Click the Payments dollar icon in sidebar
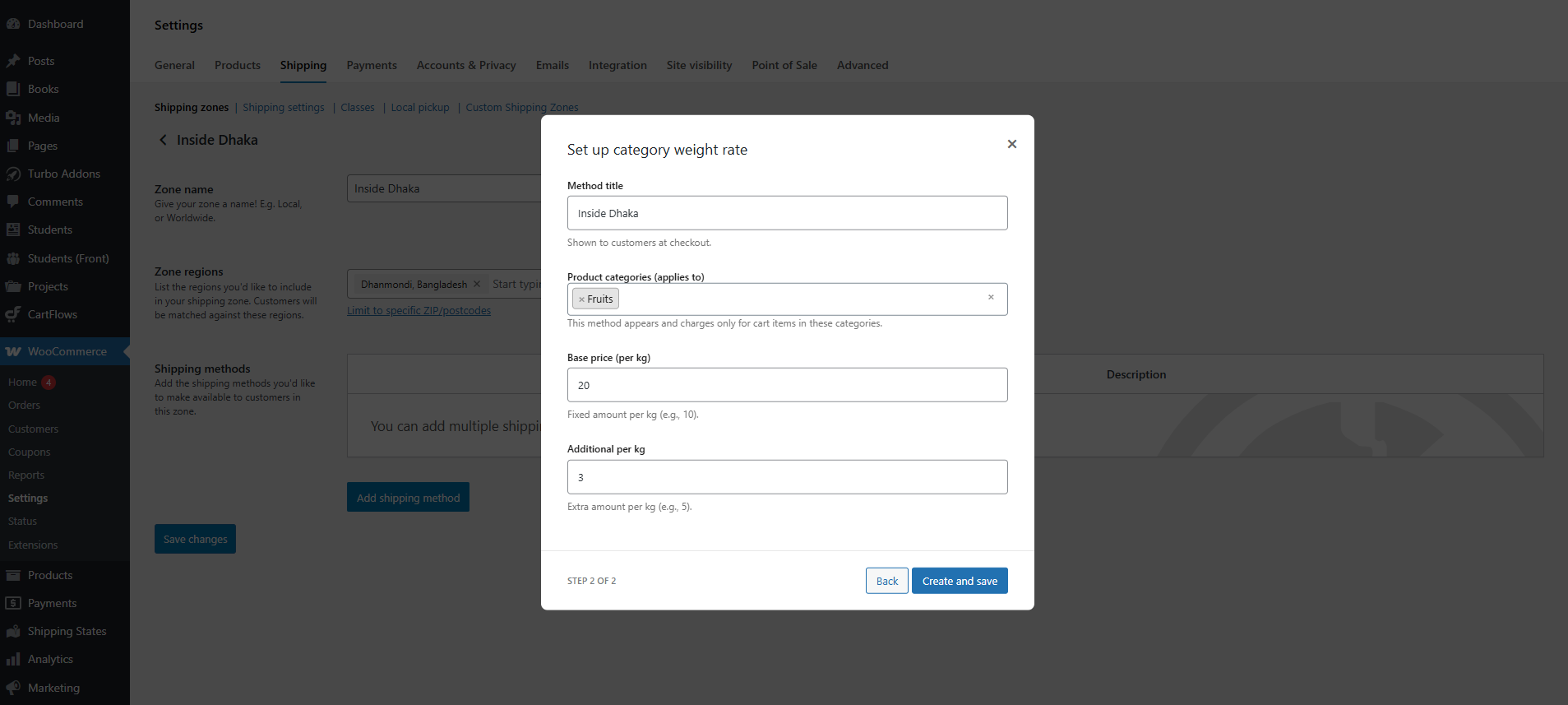 tap(13, 603)
